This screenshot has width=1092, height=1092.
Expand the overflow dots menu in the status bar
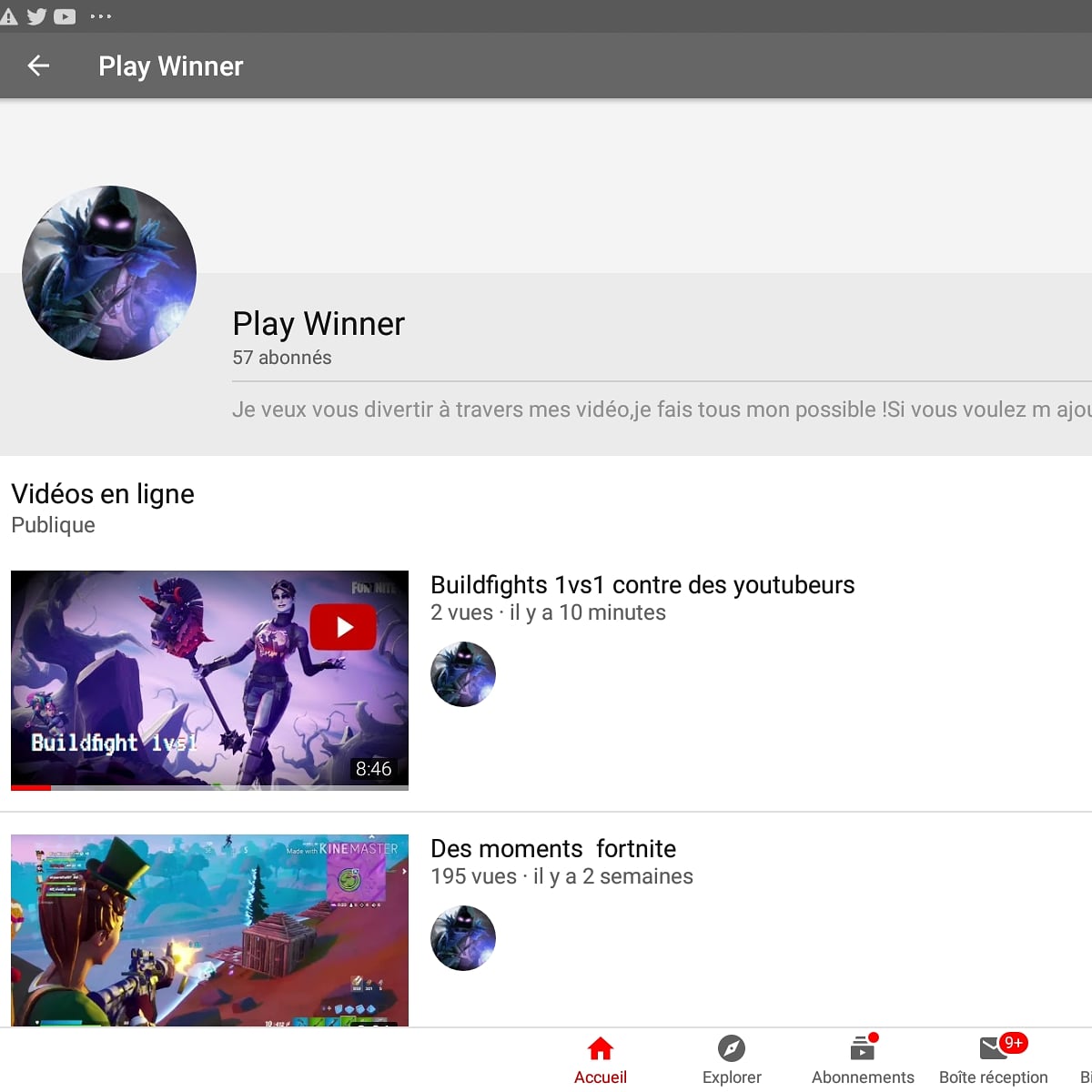(x=100, y=15)
